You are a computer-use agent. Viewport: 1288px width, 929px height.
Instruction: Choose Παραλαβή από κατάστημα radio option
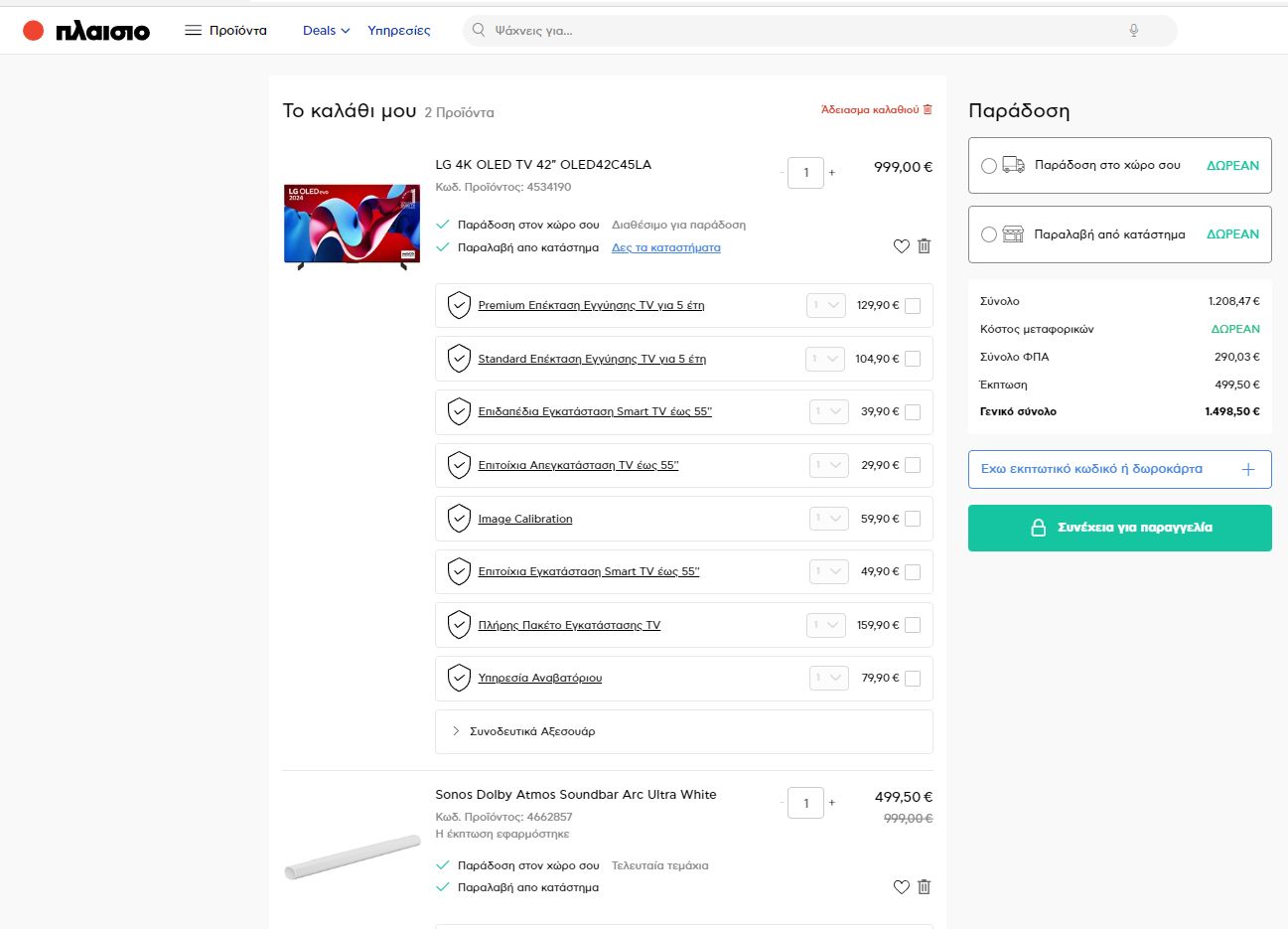click(x=989, y=234)
